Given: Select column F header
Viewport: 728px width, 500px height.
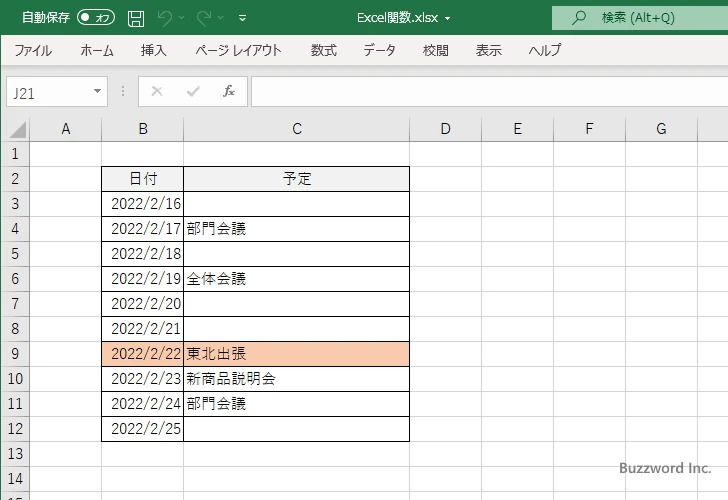Looking at the screenshot, I should (589, 129).
